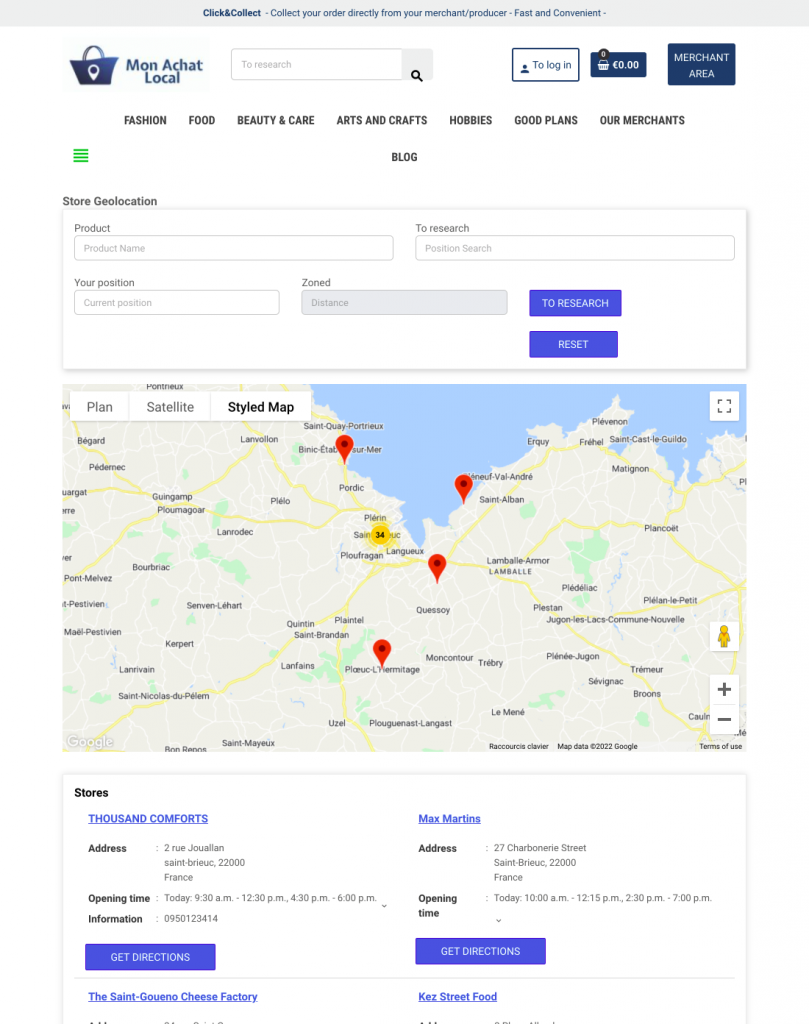Click the To log in button
Viewport: 809px width, 1024px height.
(545, 65)
